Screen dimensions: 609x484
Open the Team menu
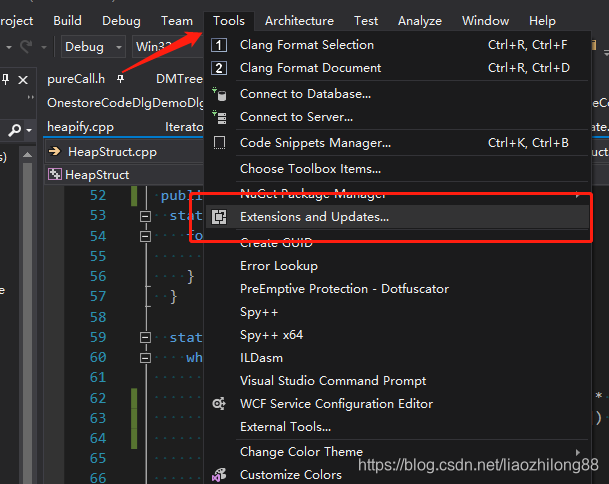pyautogui.click(x=177, y=21)
